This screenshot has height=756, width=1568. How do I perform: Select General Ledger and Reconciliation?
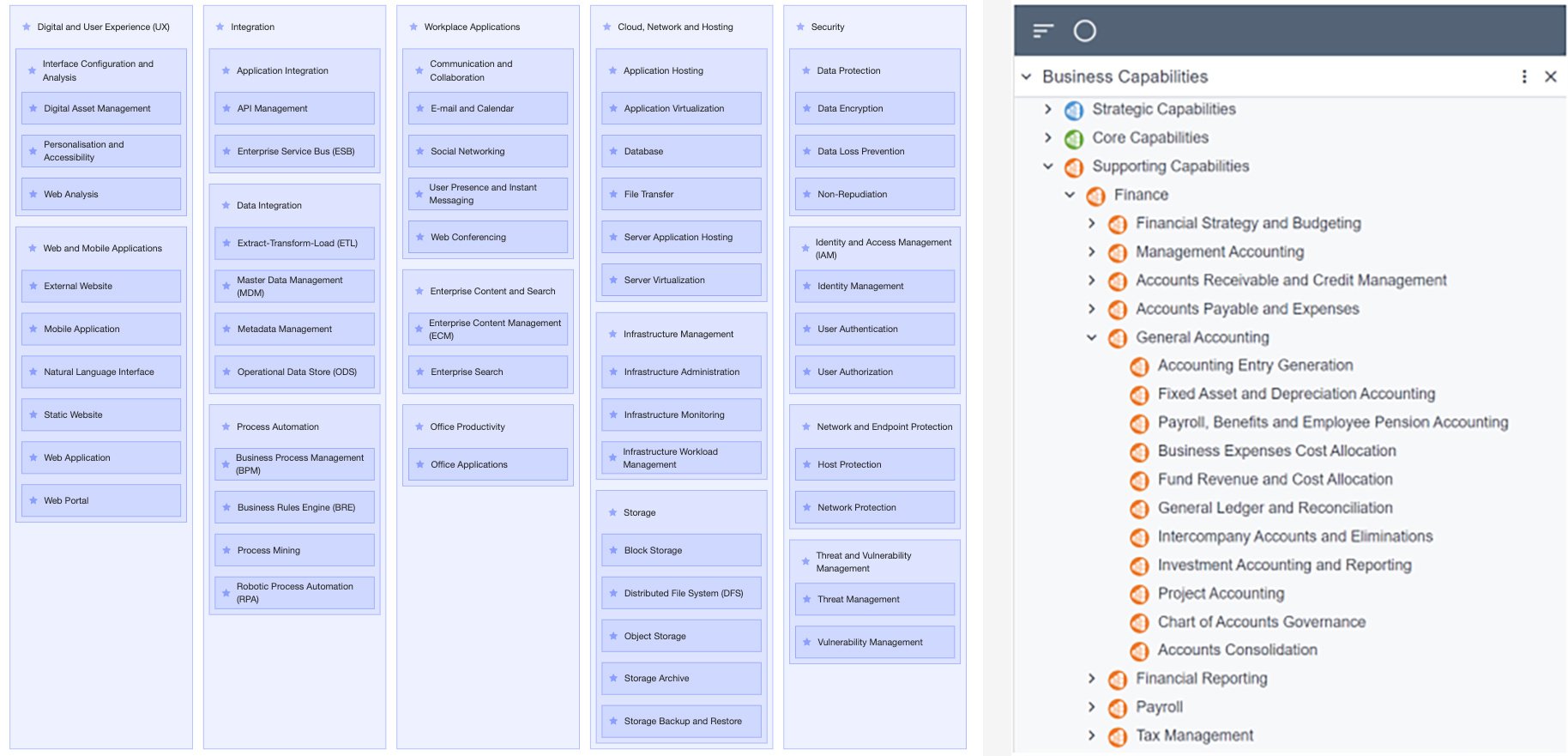coord(1276,508)
